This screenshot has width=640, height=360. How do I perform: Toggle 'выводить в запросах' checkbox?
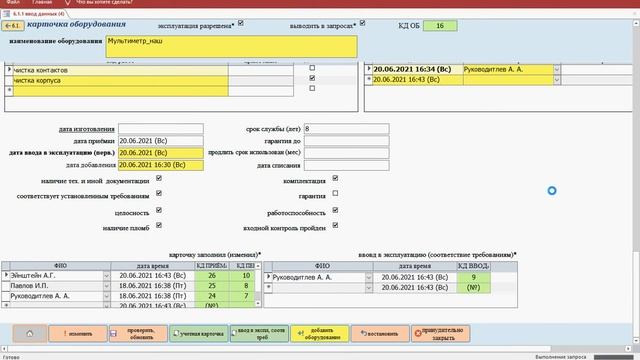pyautogui.click(x=362, y=23)
